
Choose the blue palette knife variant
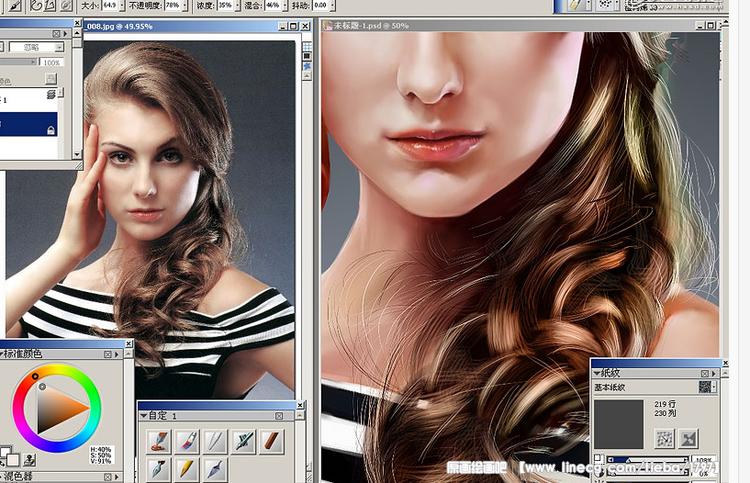215,469
